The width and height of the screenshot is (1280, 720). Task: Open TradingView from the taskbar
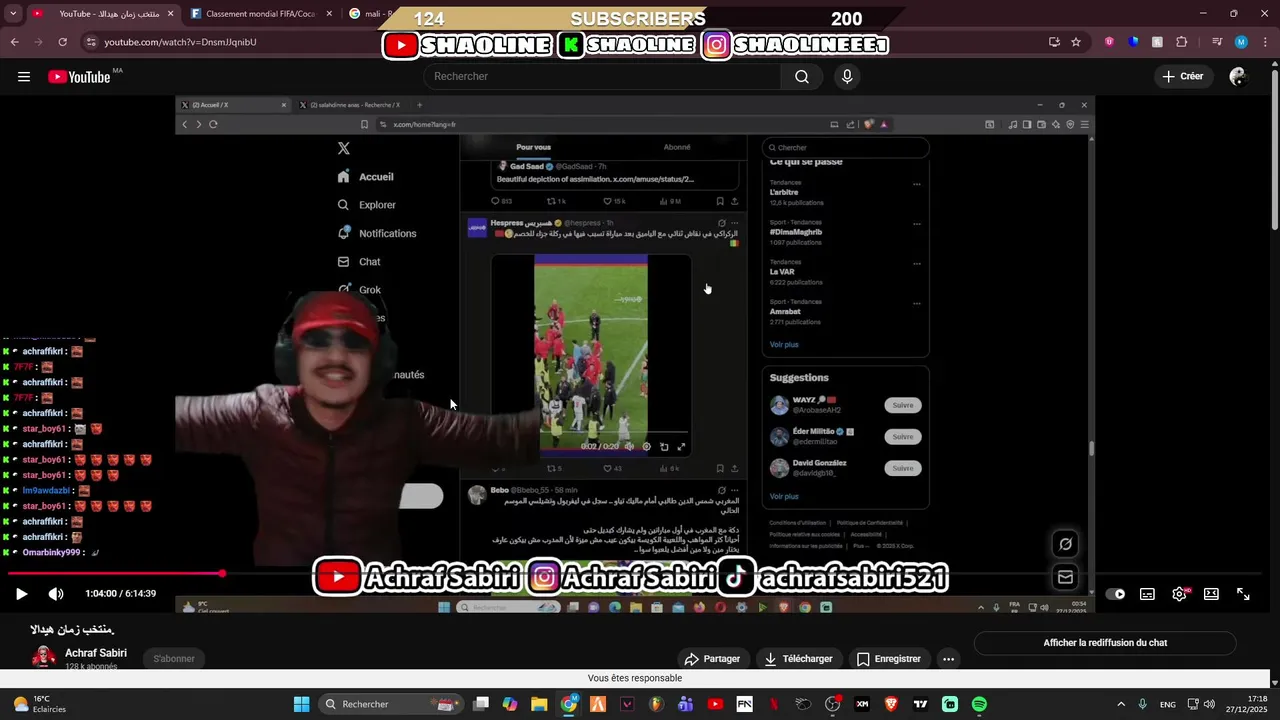pos(920,704)
